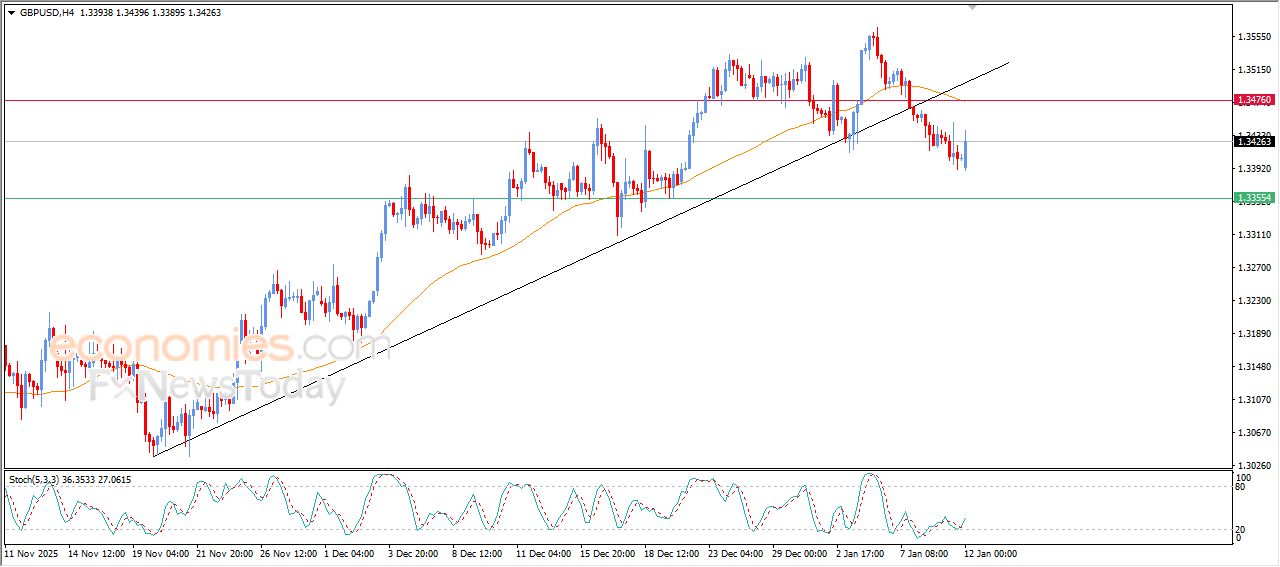Click the FxNewsToday watermark text

click(x=218, y=387)
